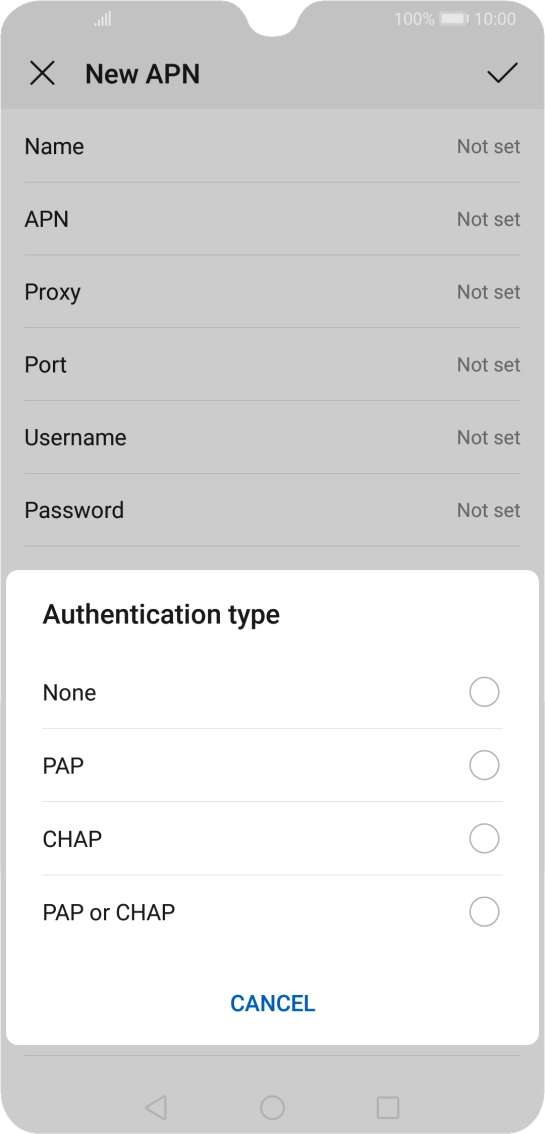Select the None radio button

pyautogui.click(x=484, y=692)
